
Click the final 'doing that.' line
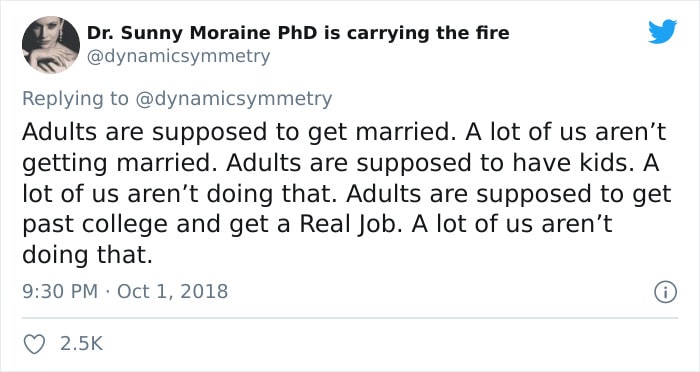88,255
